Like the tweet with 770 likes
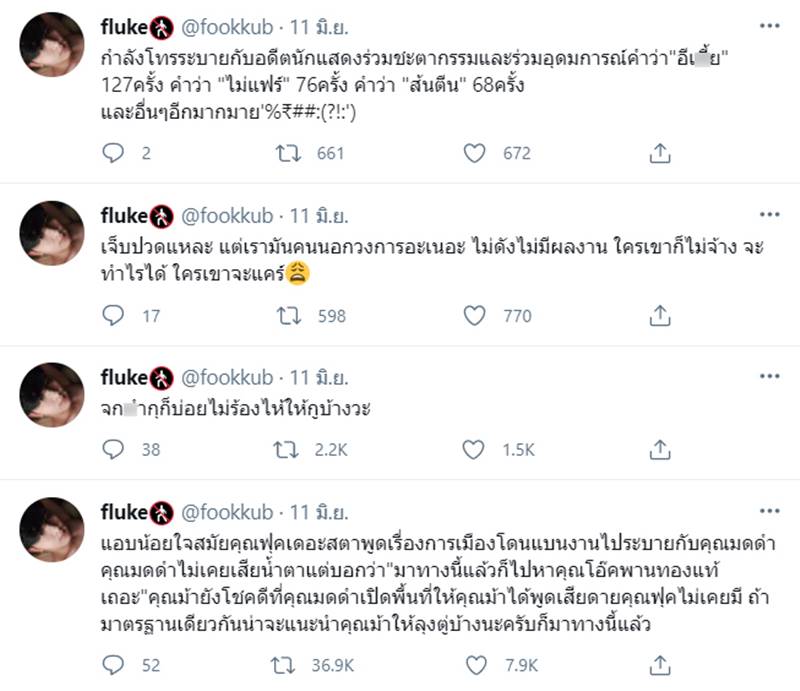This screenshot has width=800, height=691. click(x=476, y=316)
